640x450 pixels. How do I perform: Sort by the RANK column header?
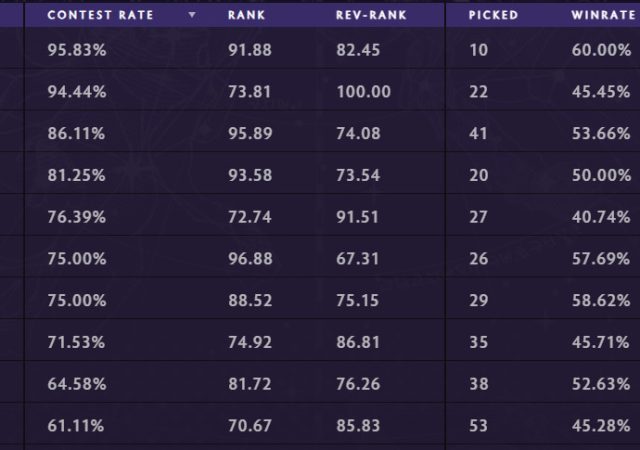pos(245,16)
